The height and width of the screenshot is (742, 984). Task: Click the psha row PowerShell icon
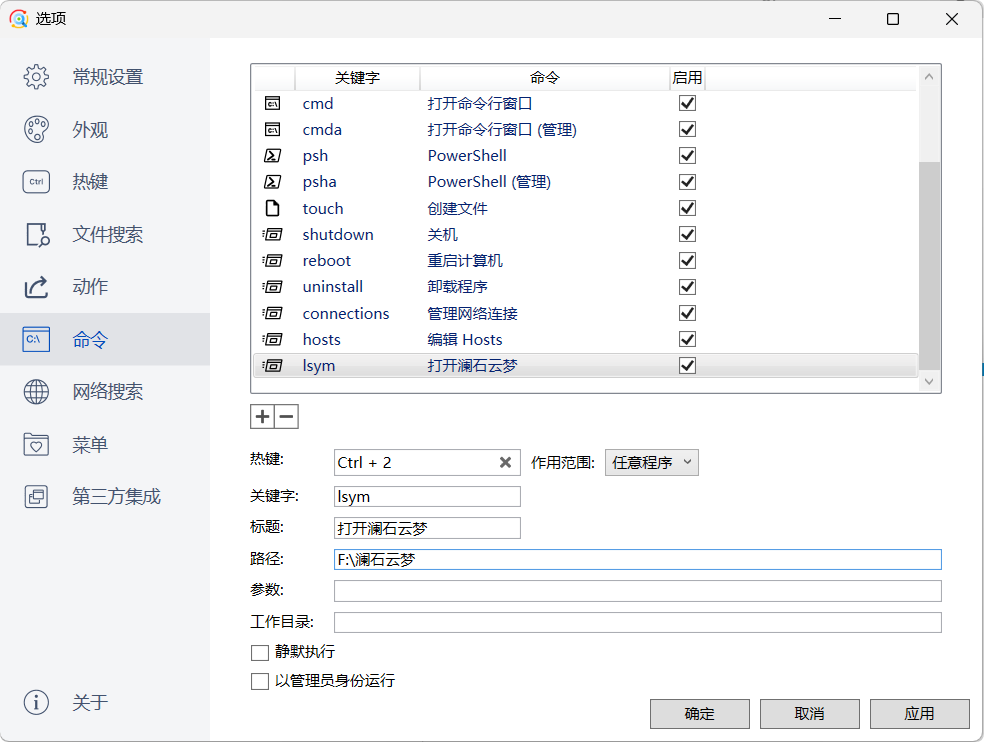[x=272, y=181]
